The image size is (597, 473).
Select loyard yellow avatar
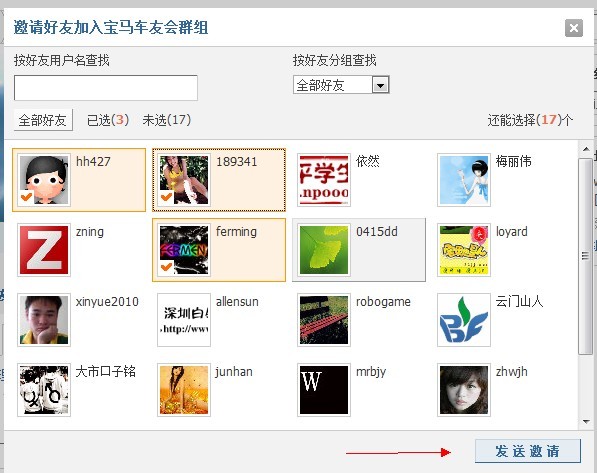pyautogui.click(x=464, y=250)
